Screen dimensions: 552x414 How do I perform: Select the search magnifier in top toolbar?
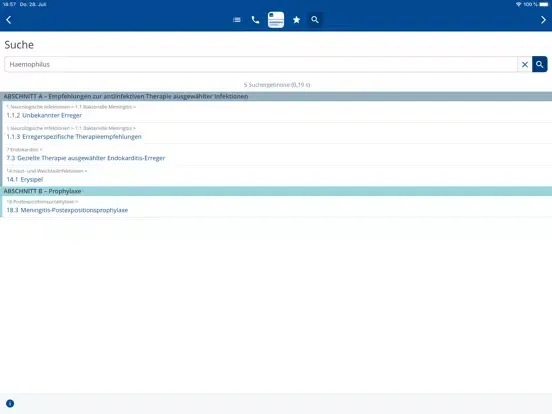tap(315, 20)
